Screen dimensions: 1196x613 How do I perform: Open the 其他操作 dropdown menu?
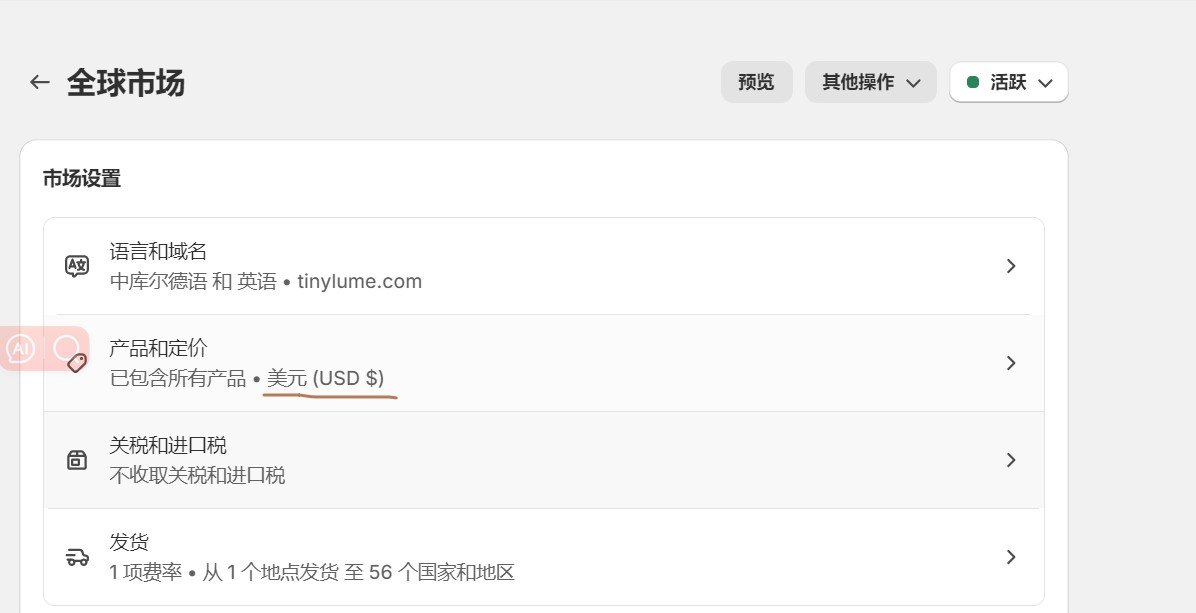click(x=870, y=82)
